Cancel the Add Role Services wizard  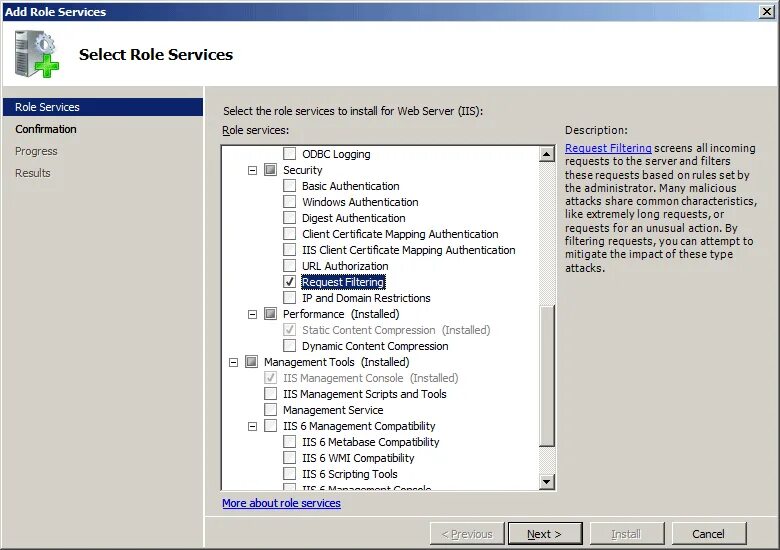(709, 534)
